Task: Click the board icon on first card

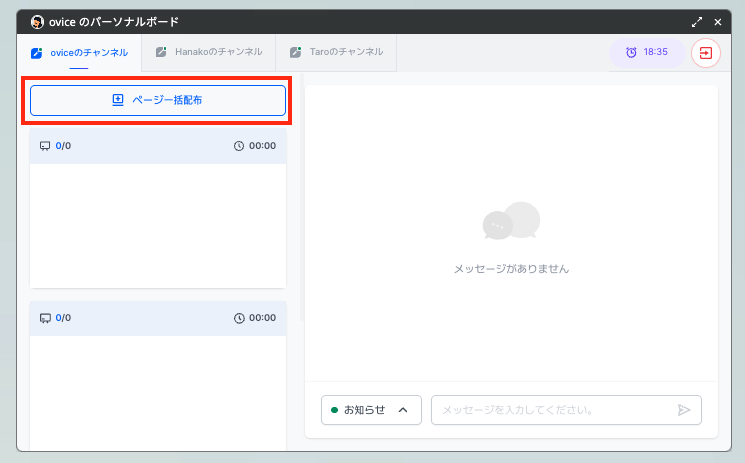Action: [x=45, y=146]
